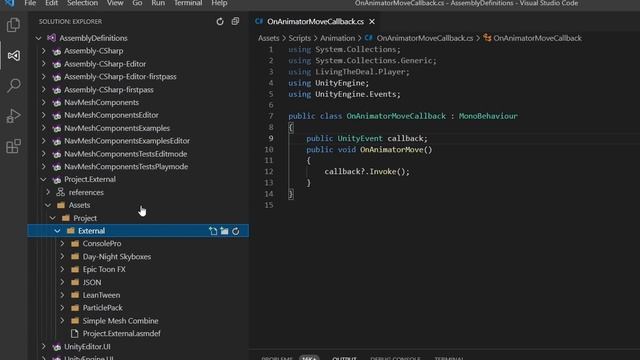The width and height of the screenshot is (640, 360).
Task: Collapse the Project folder
Action: click(x=53, y=218)
